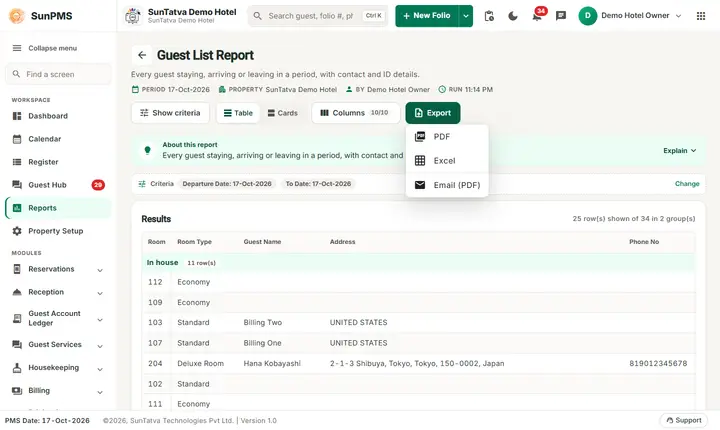720x430 pixels.
Task: Click Show criteria button
Action: (170, 113)
